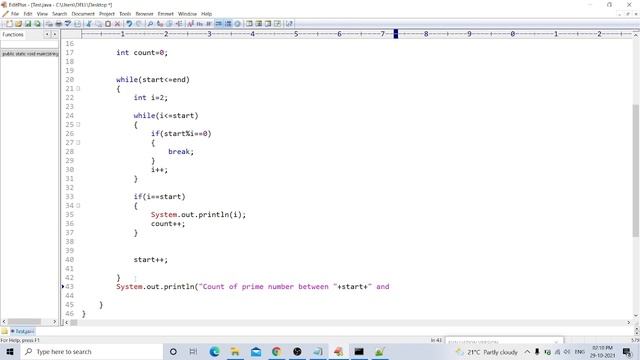Collapse the code fold at line 21
The width and height of the screenshot is (640, 360).
[78, 89]
